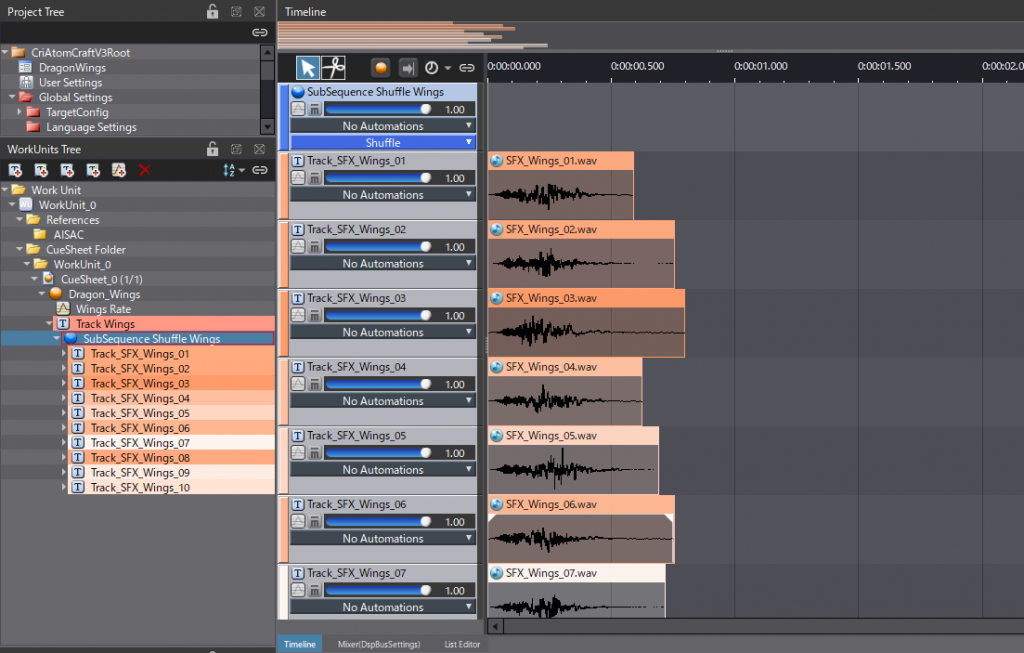Viewport: 1024px width, 653px height.
Task: Switch to the Mixer(DspBusSettings) tab
Action: [379, 644]
